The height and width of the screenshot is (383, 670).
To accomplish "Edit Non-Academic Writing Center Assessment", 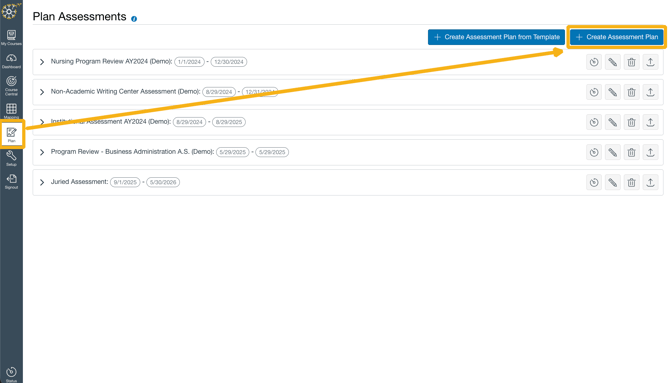I will [613, 92].
